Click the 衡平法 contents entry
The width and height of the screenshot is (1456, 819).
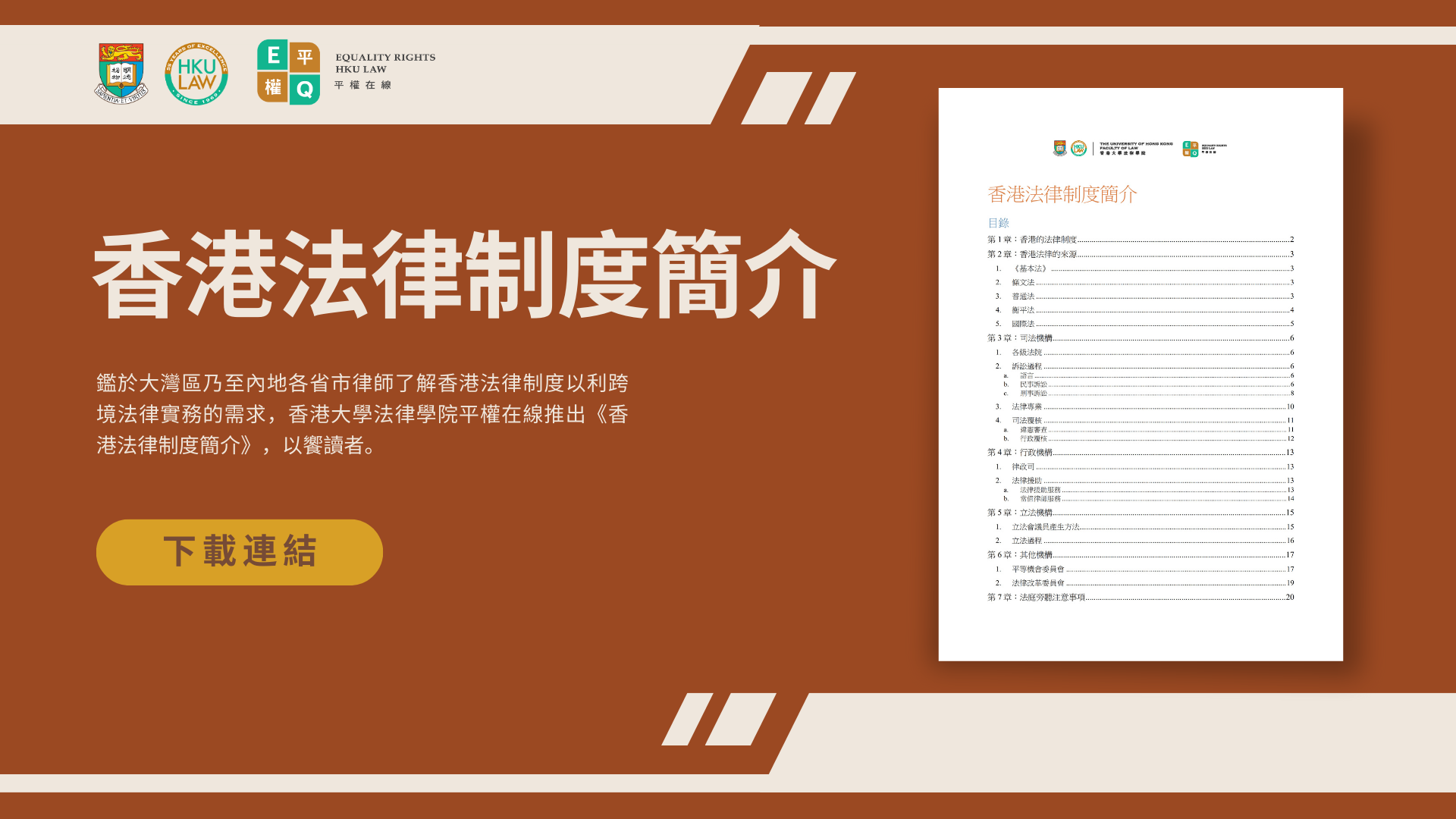click(x=1144, y=310)
